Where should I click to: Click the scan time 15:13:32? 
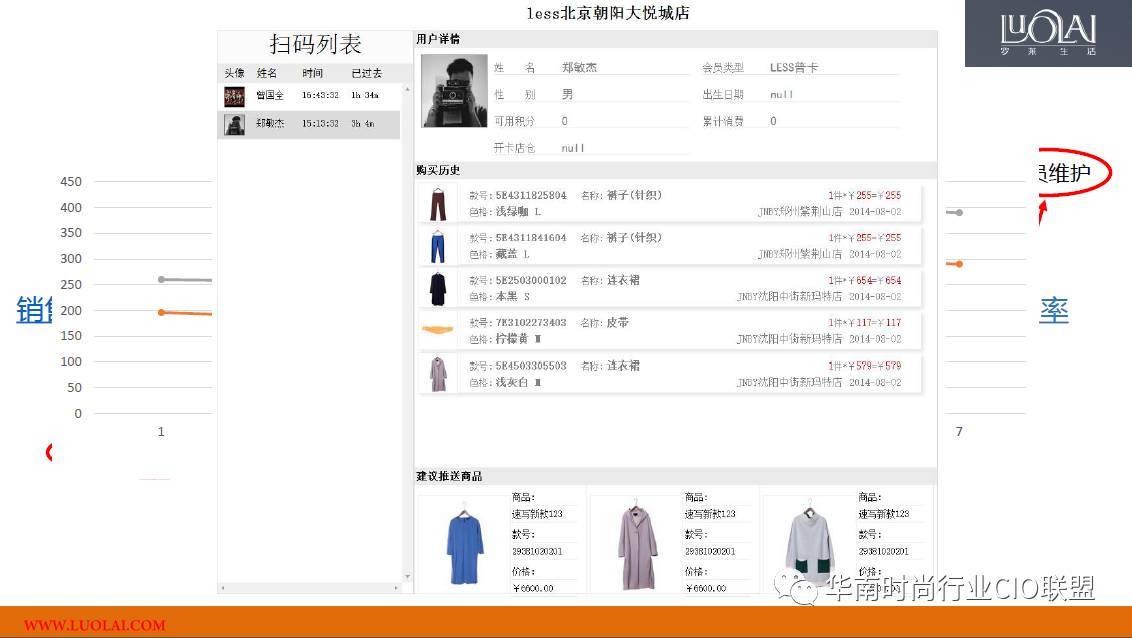321,123
